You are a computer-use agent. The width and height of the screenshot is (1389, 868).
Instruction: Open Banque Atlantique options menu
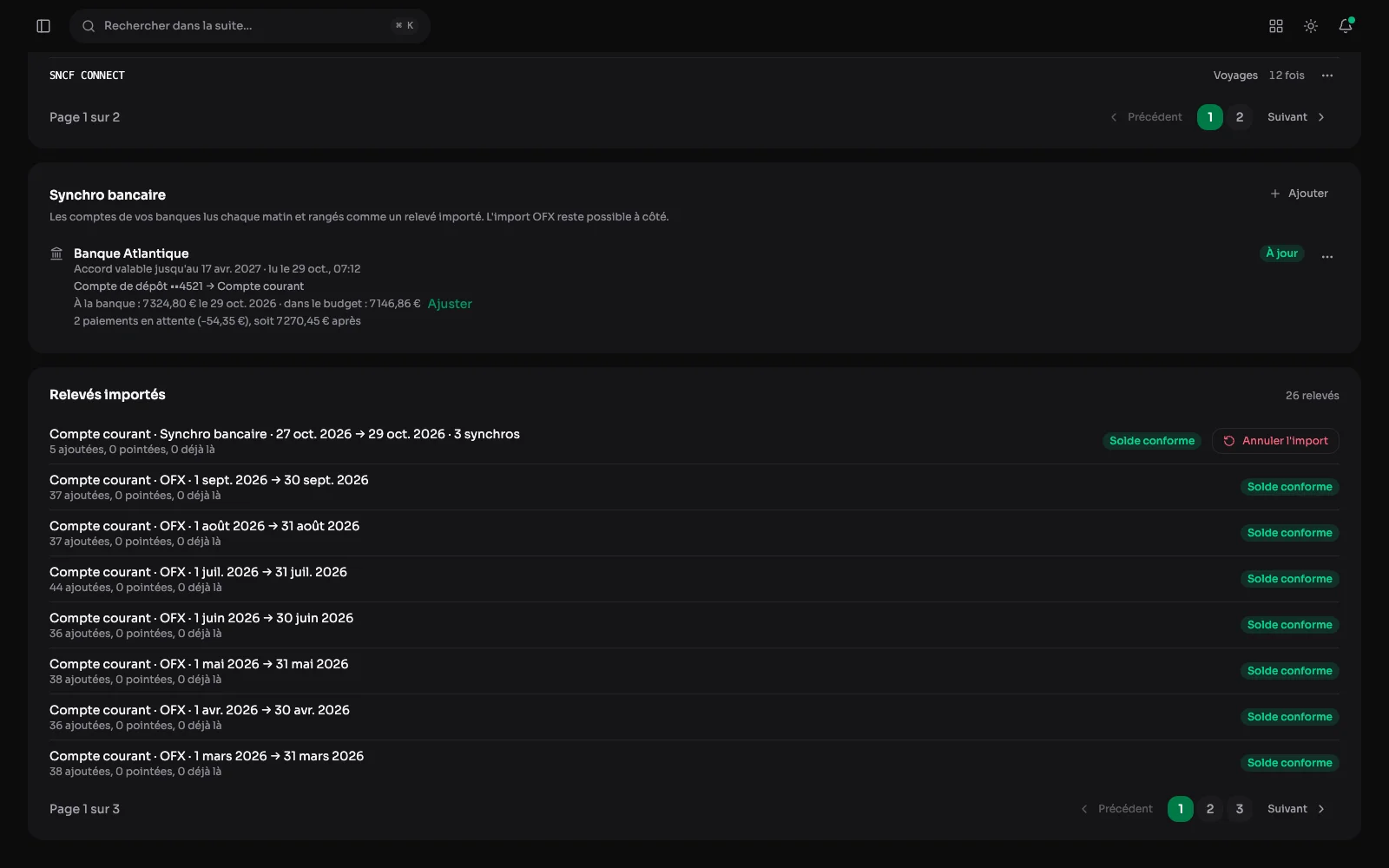click(x=1327, y=256)
